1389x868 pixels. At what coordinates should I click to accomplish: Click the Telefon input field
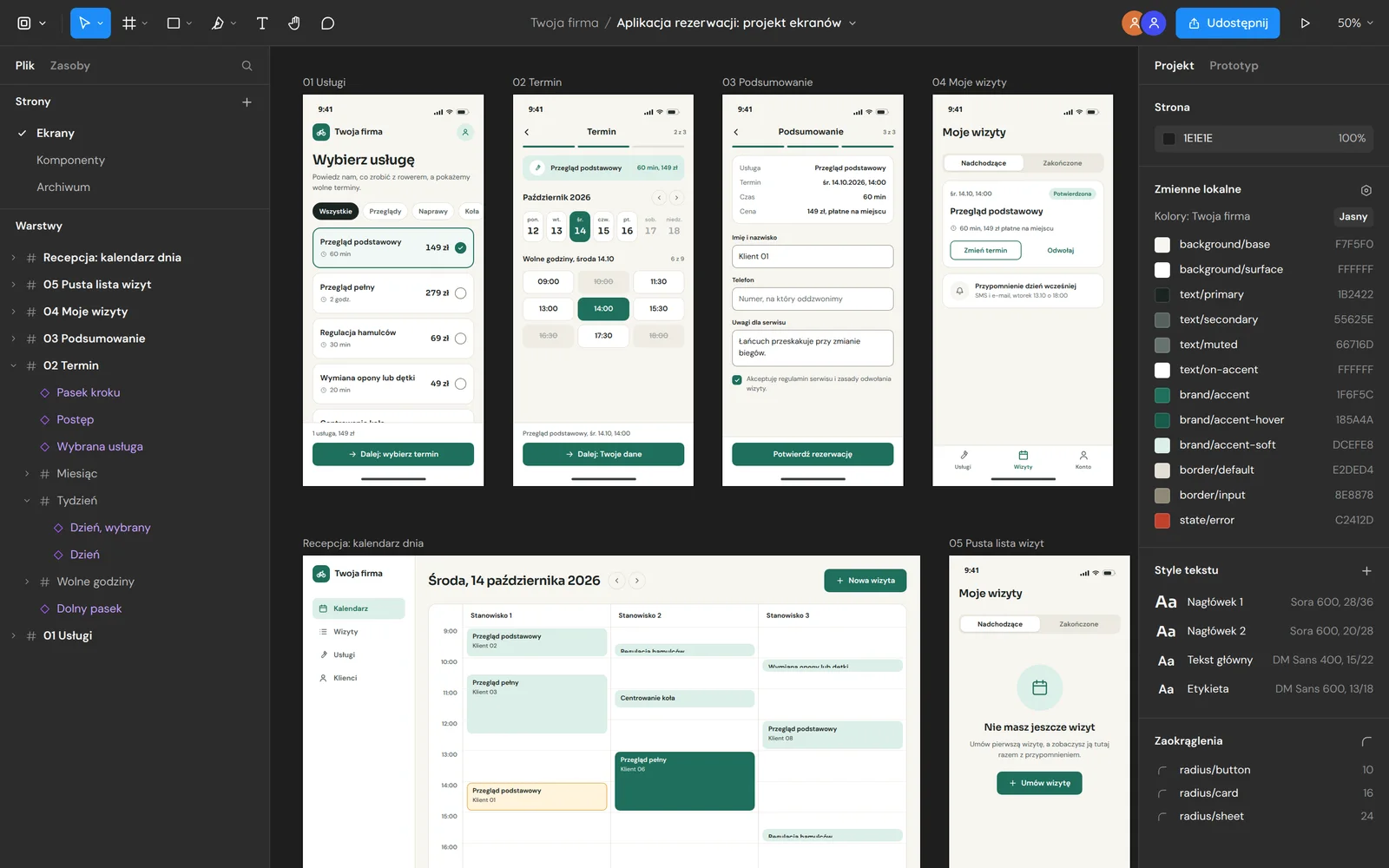click(813, 299)
